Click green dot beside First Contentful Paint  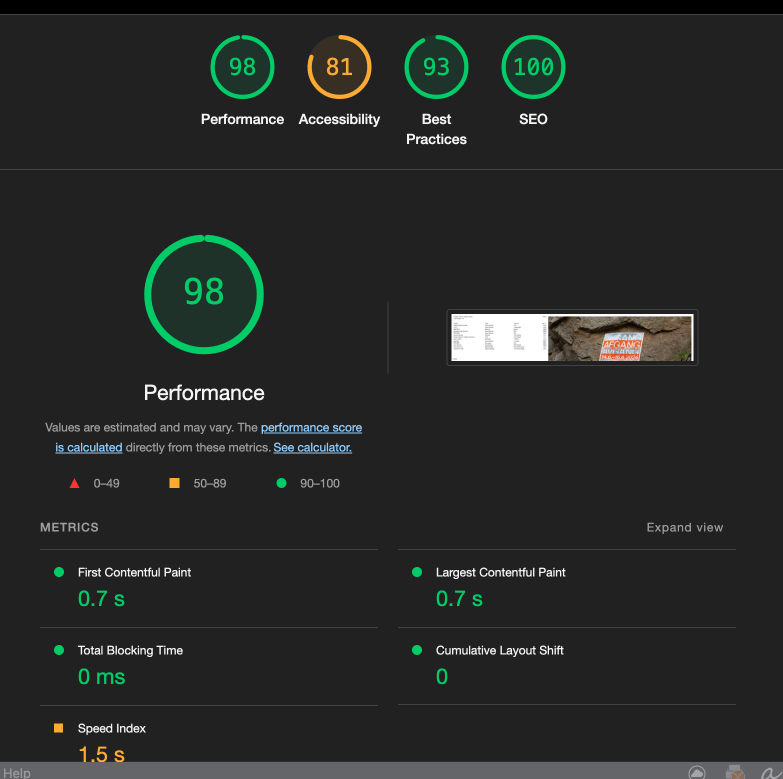tap(58, 572)
